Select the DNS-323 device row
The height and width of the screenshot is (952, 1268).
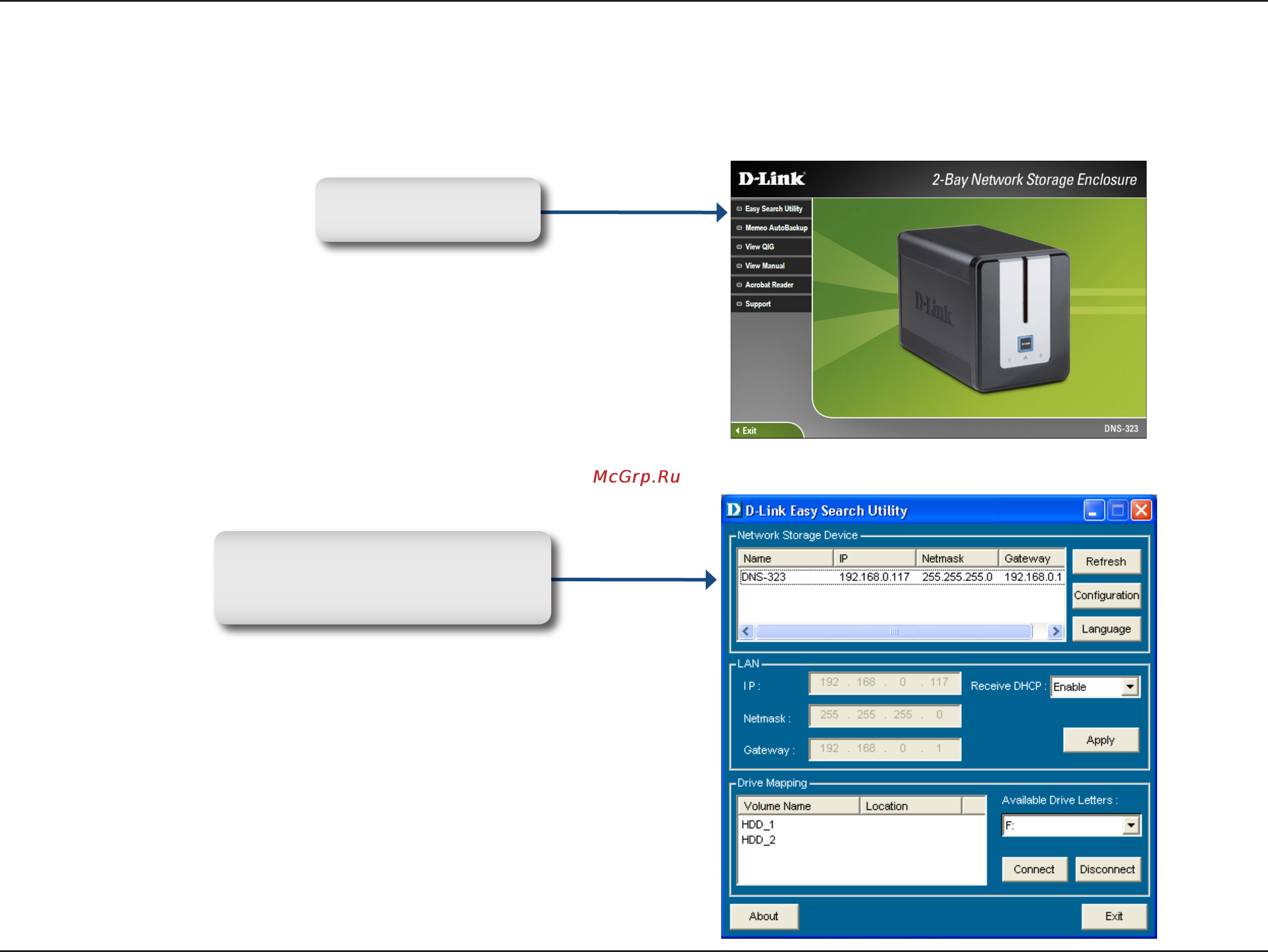[x=902, y=576]
